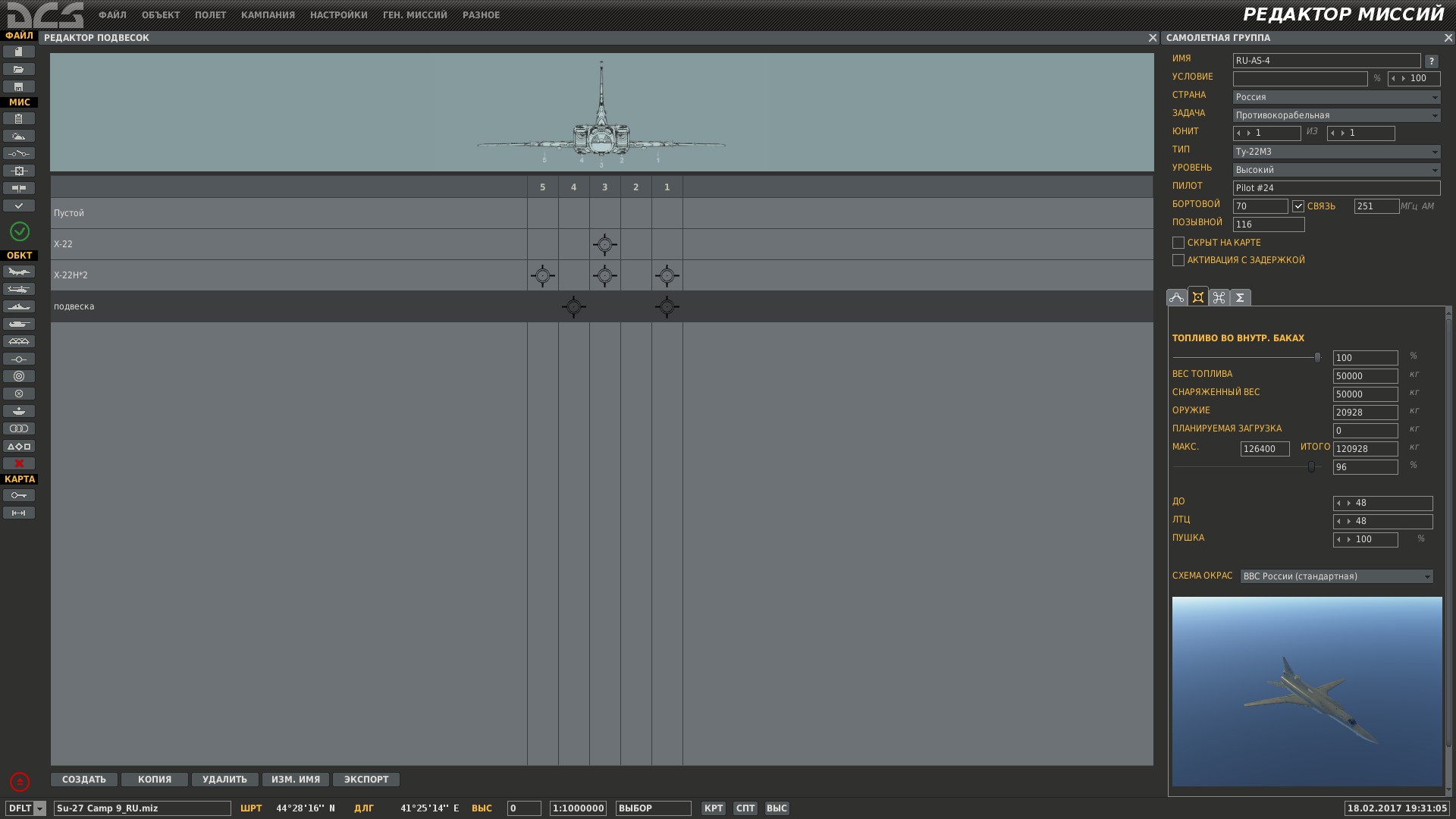Open the РАЗНОЕ menu

(481, 15)
